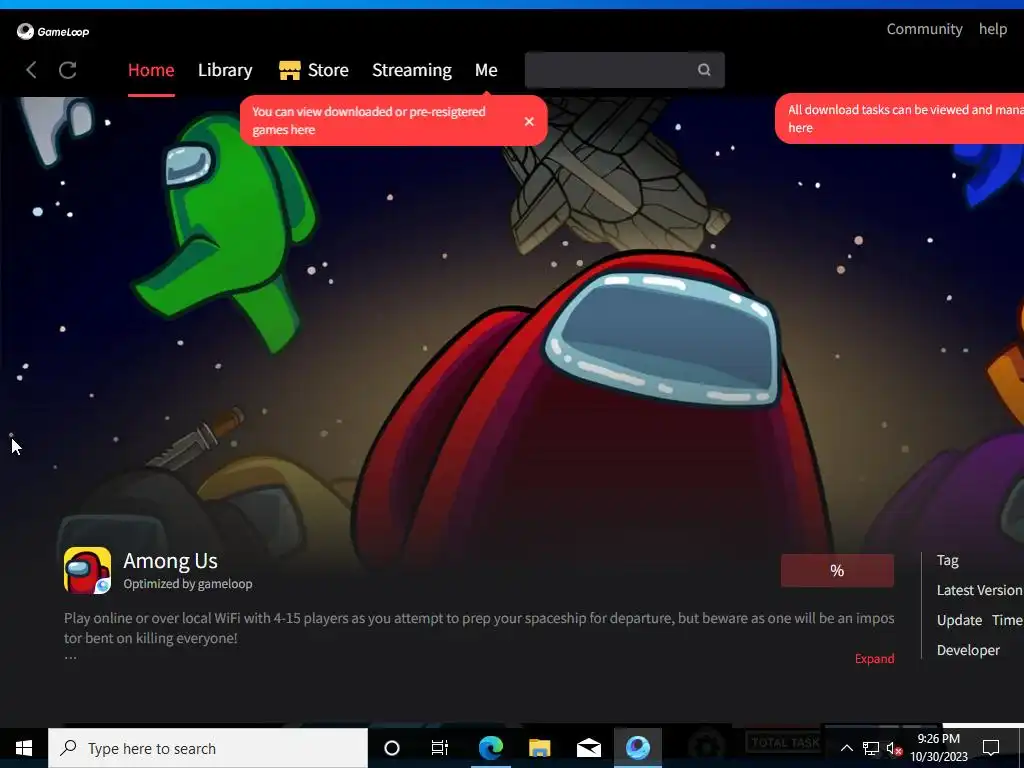Open File Explorer from taskbar

click(x=539, y=748)
